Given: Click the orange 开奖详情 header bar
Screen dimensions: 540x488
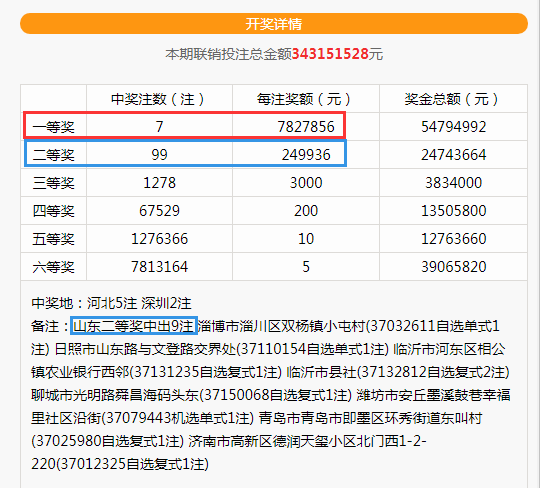Looking at the screenshot, I should click(x=274, y=23).
